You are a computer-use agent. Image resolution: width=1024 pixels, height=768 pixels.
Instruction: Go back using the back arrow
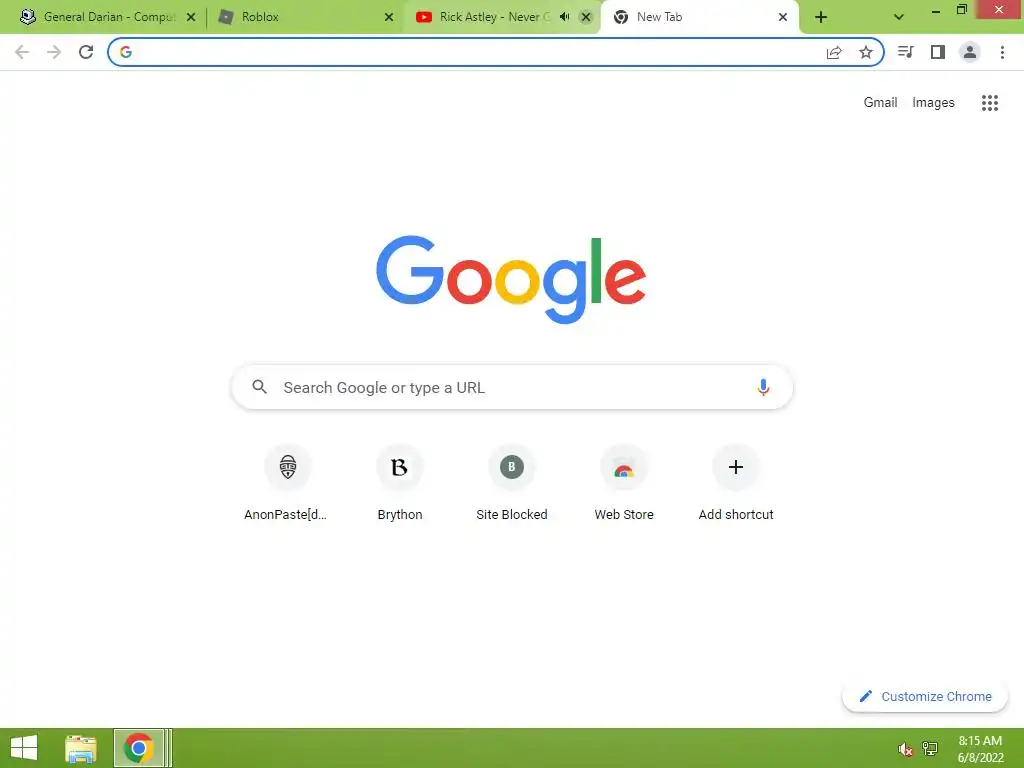coord(22,52)
